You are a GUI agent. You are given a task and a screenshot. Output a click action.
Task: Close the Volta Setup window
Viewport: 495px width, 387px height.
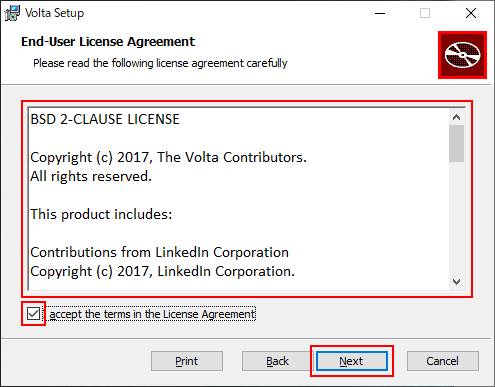point(471,13)
